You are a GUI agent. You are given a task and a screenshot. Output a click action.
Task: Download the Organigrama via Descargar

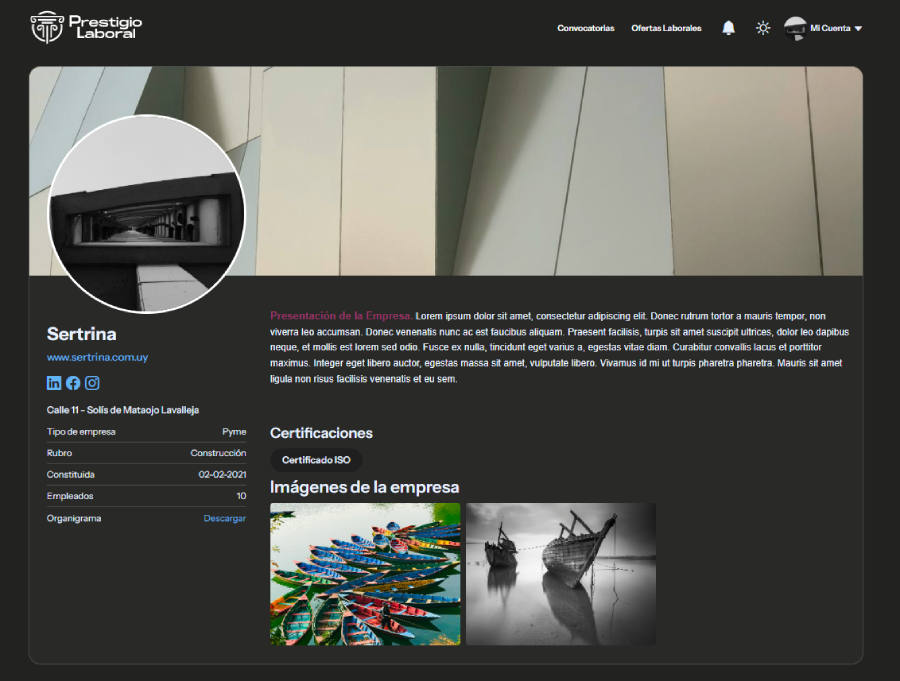(224, 518)
